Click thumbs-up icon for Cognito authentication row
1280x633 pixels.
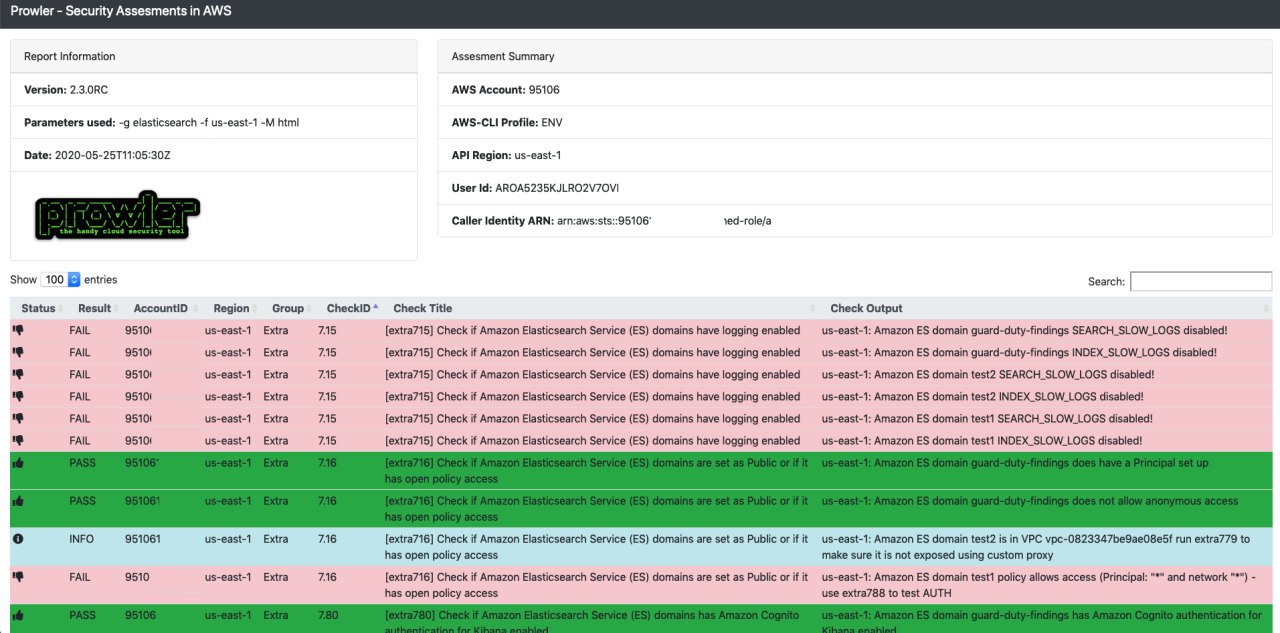[x=18, y=615]
